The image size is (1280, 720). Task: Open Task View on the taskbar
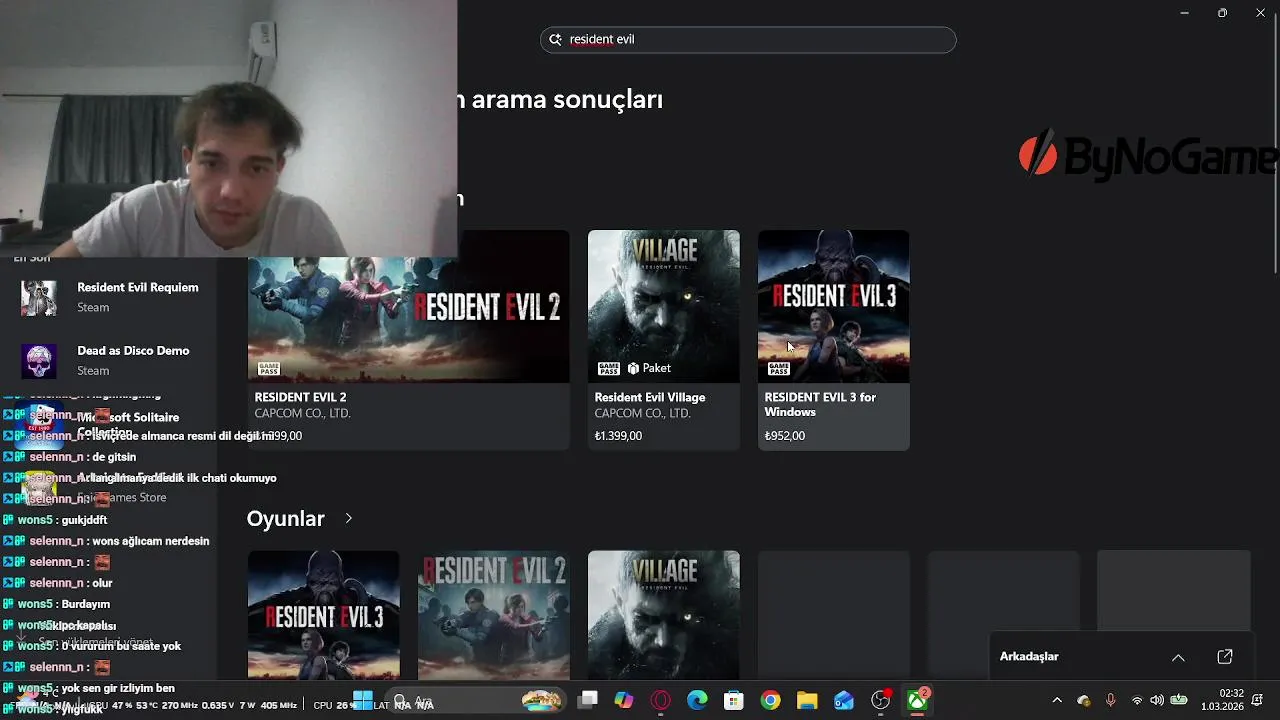tap(588, 701)
